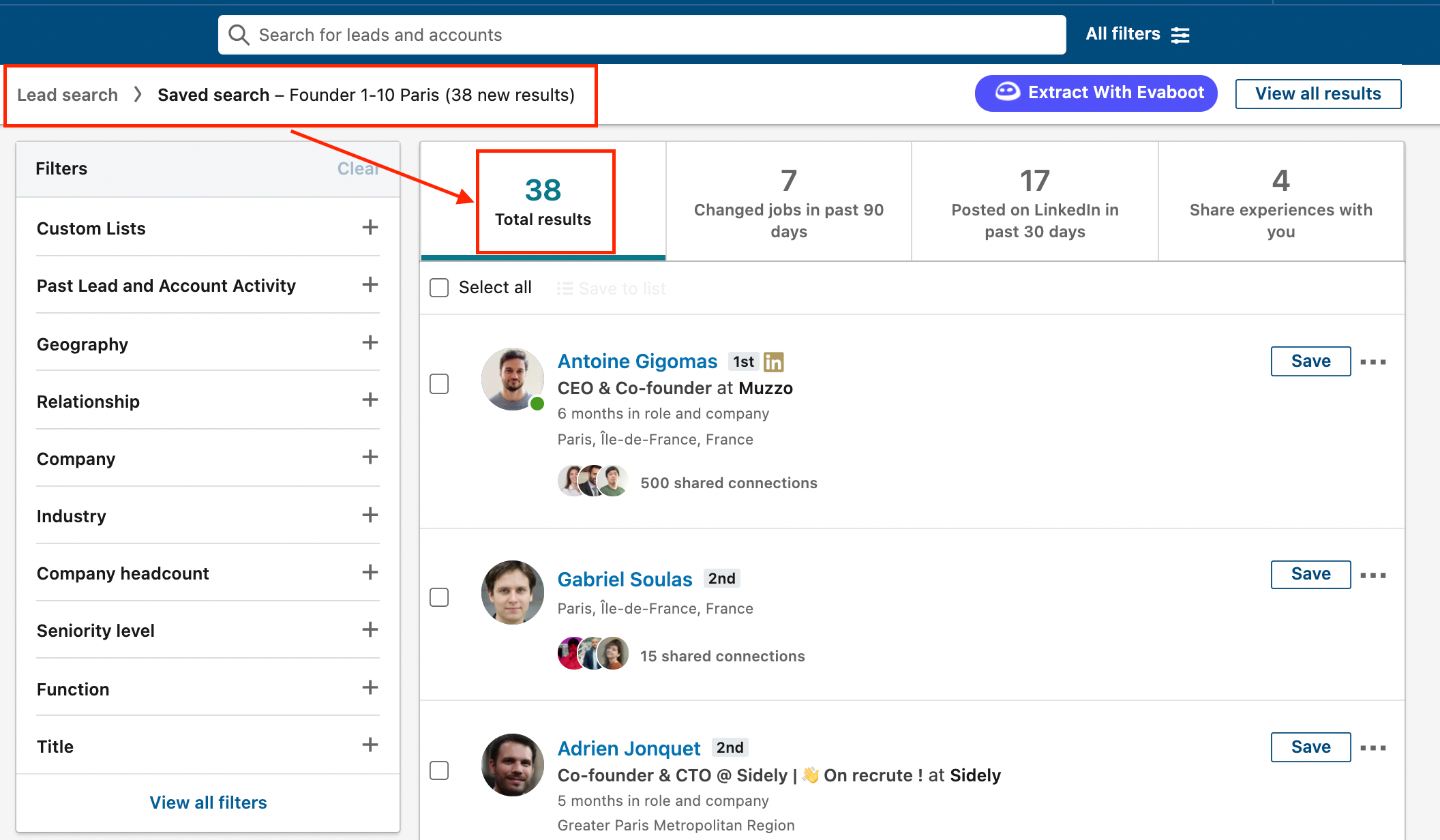
Task: Clear all applied filters
Action: click(358, 168)
